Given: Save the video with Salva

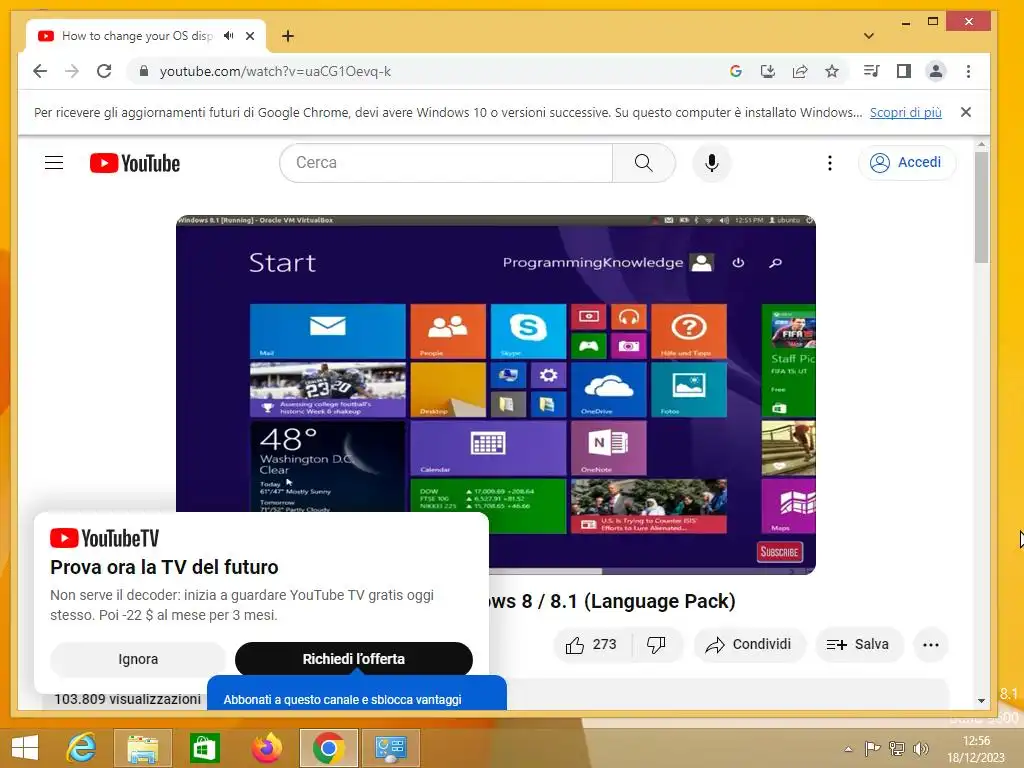Looking at the screenshot, I should click(x=858, y=645).
